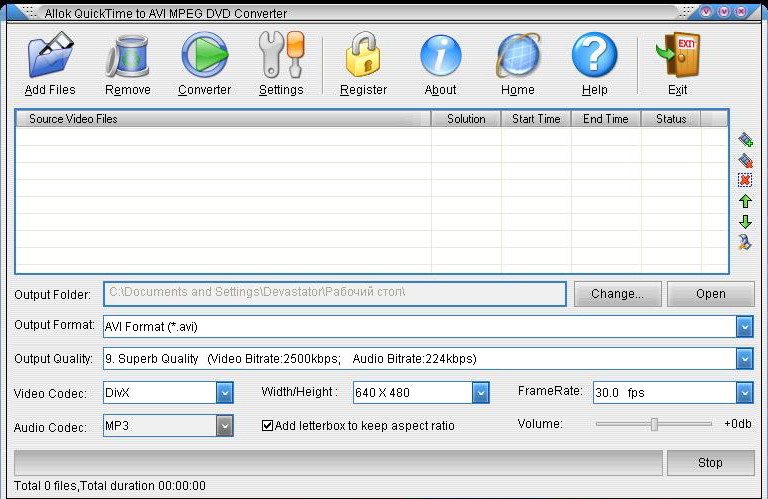The height and width of the screenshot is (499, 768).
Task: Expand the Width/Height 640 X 480 dropdown
Action: 480,393
